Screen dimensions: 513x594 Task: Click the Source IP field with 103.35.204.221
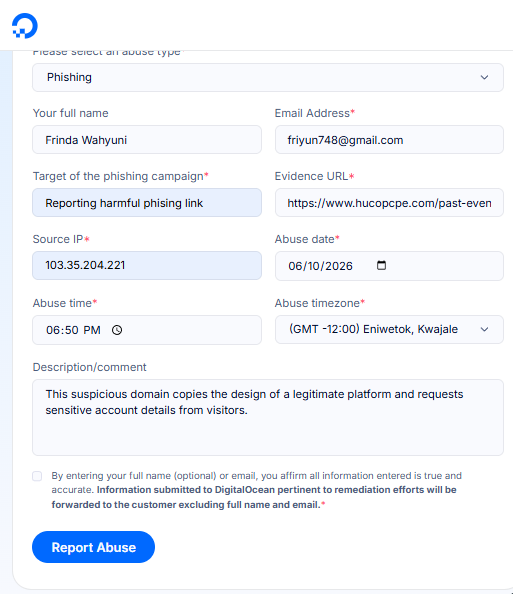point(147,266)
